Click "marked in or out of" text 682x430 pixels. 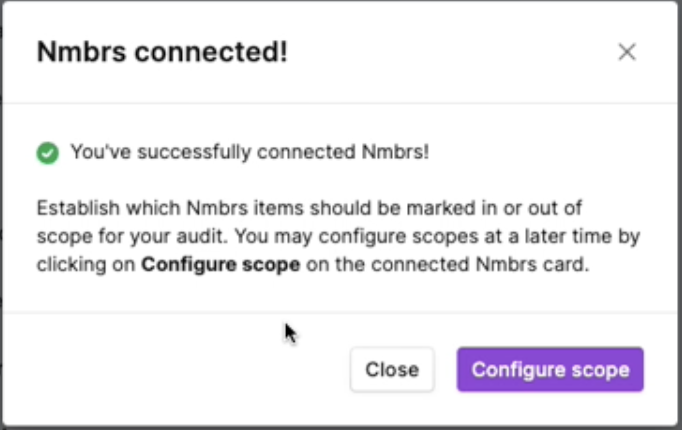point(495,208)
